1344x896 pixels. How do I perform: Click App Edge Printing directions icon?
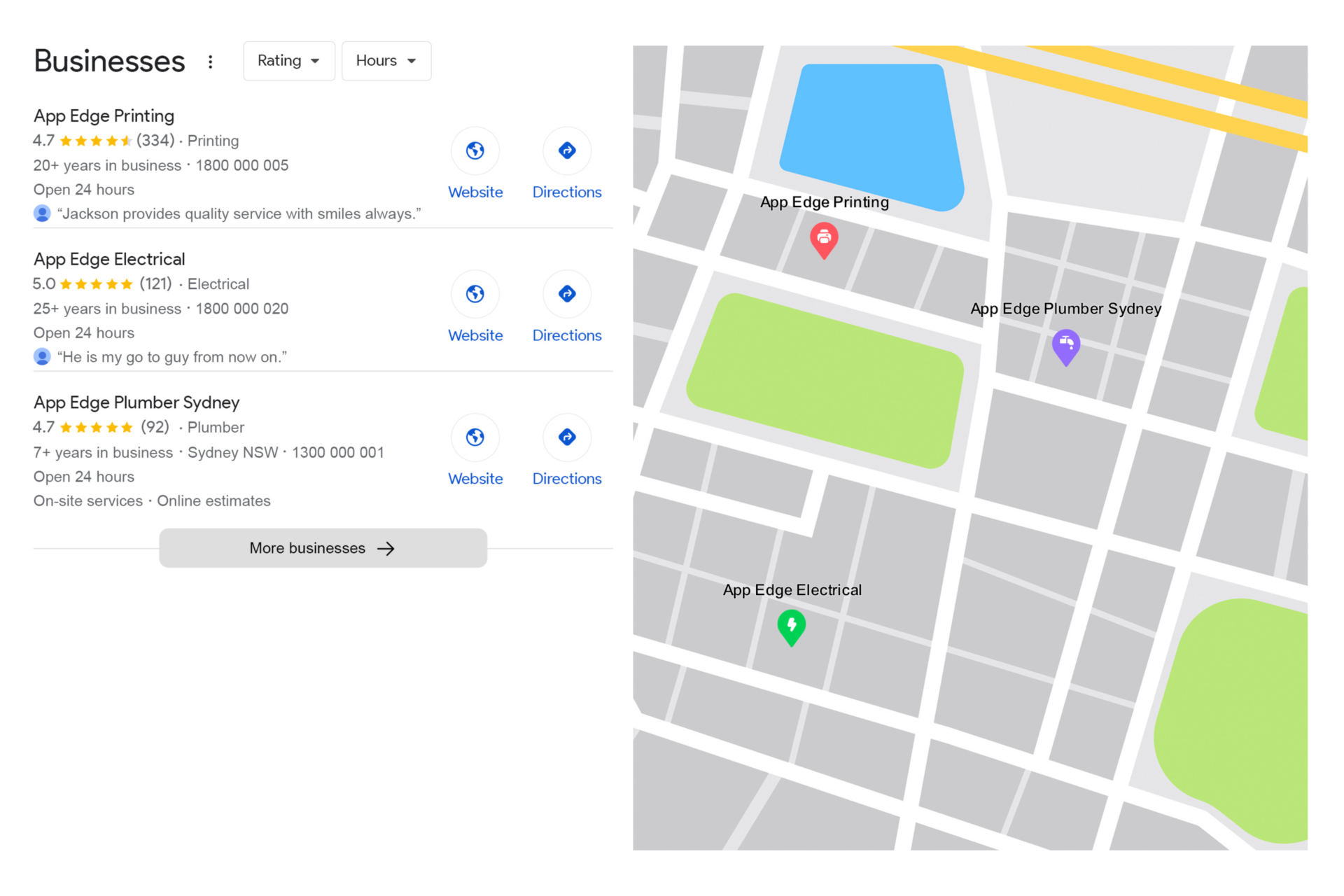[566, 150]
